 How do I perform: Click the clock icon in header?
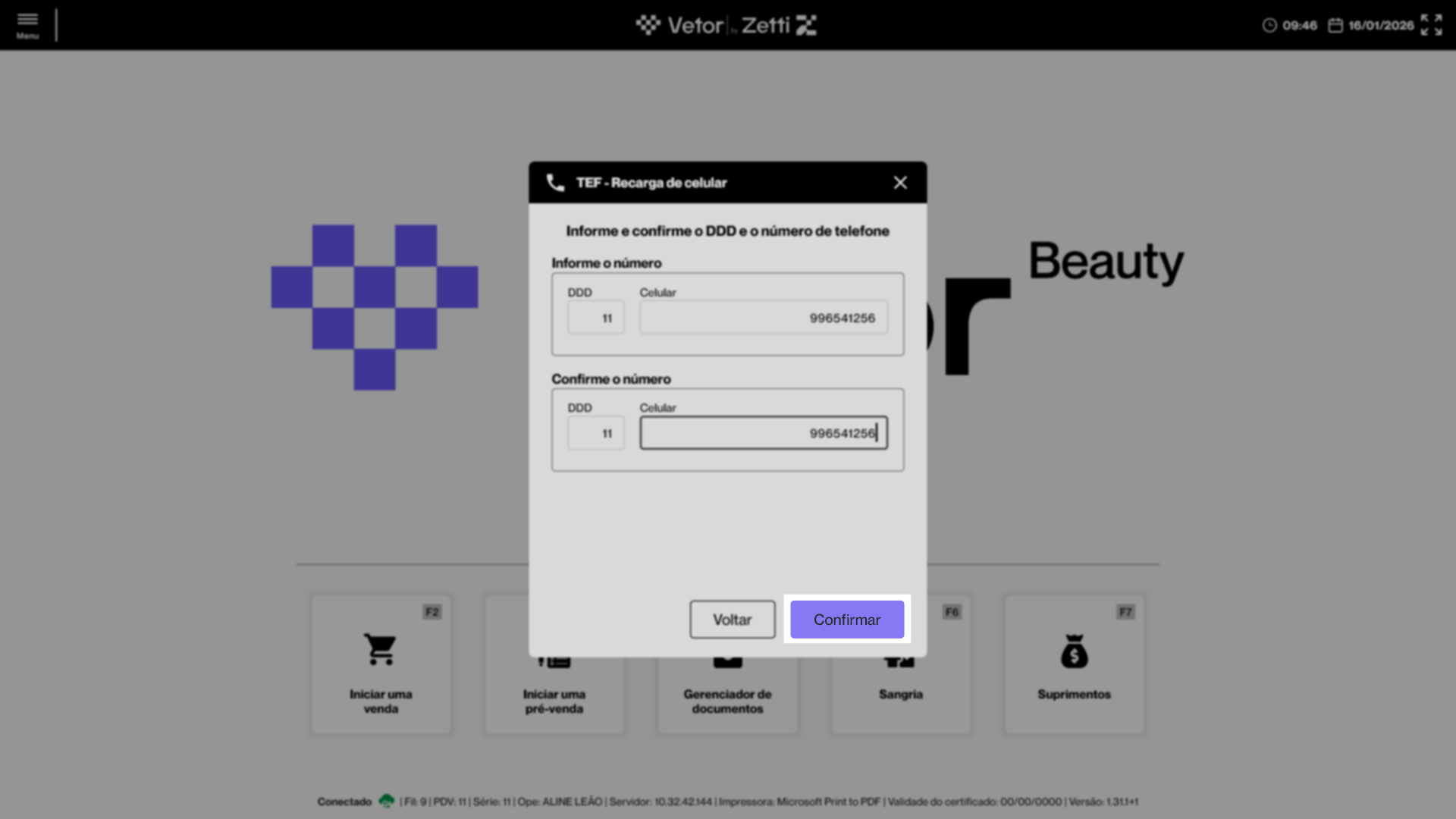(x=1269, y=26)
